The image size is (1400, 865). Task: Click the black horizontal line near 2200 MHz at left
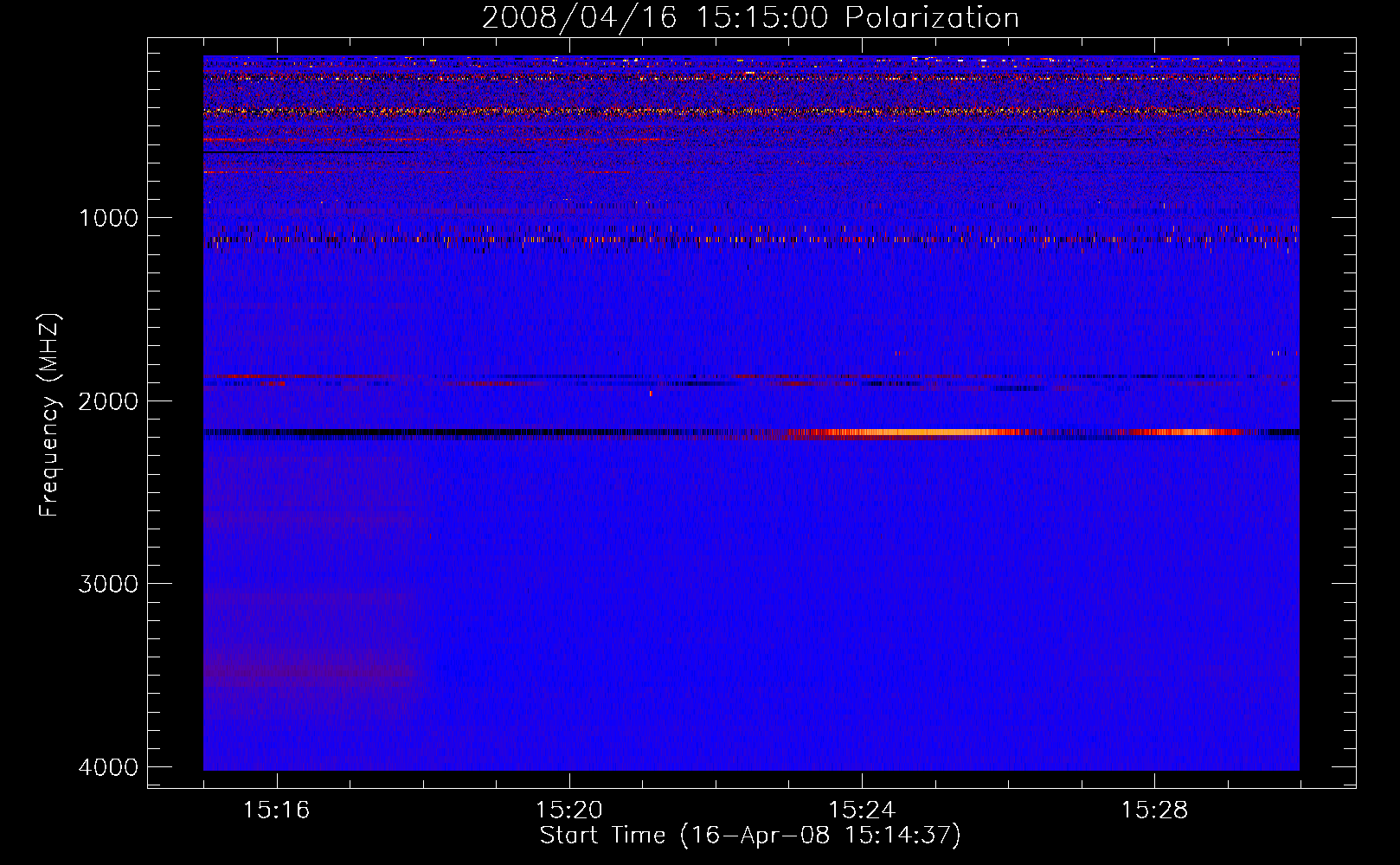pos(450,432)
